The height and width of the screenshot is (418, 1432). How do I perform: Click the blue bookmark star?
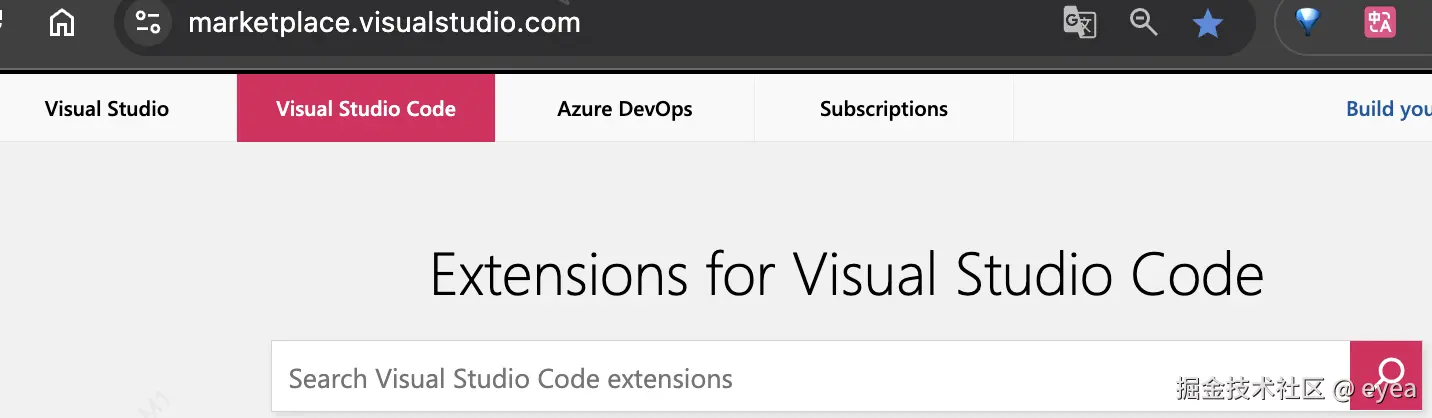click(x=1208, y=23)
